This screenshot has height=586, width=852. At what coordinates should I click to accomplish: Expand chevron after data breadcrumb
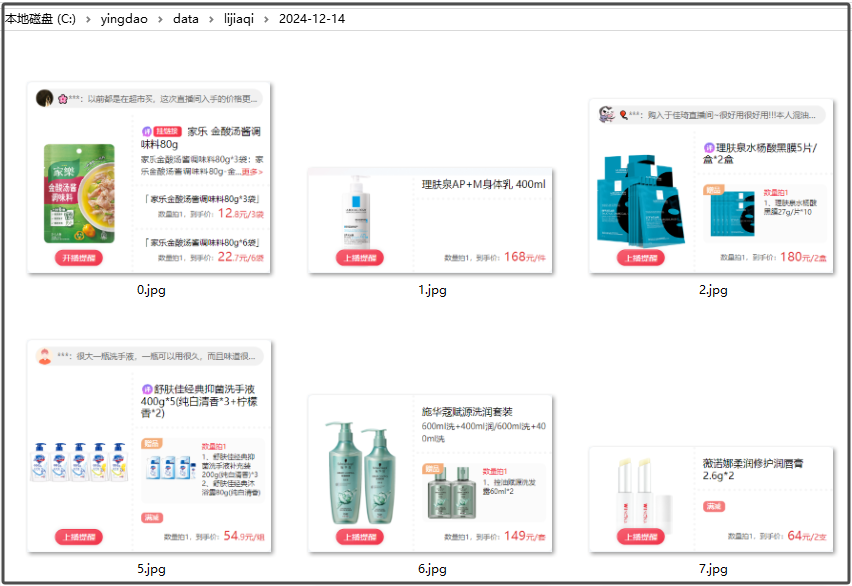click(x=211, y=20)
